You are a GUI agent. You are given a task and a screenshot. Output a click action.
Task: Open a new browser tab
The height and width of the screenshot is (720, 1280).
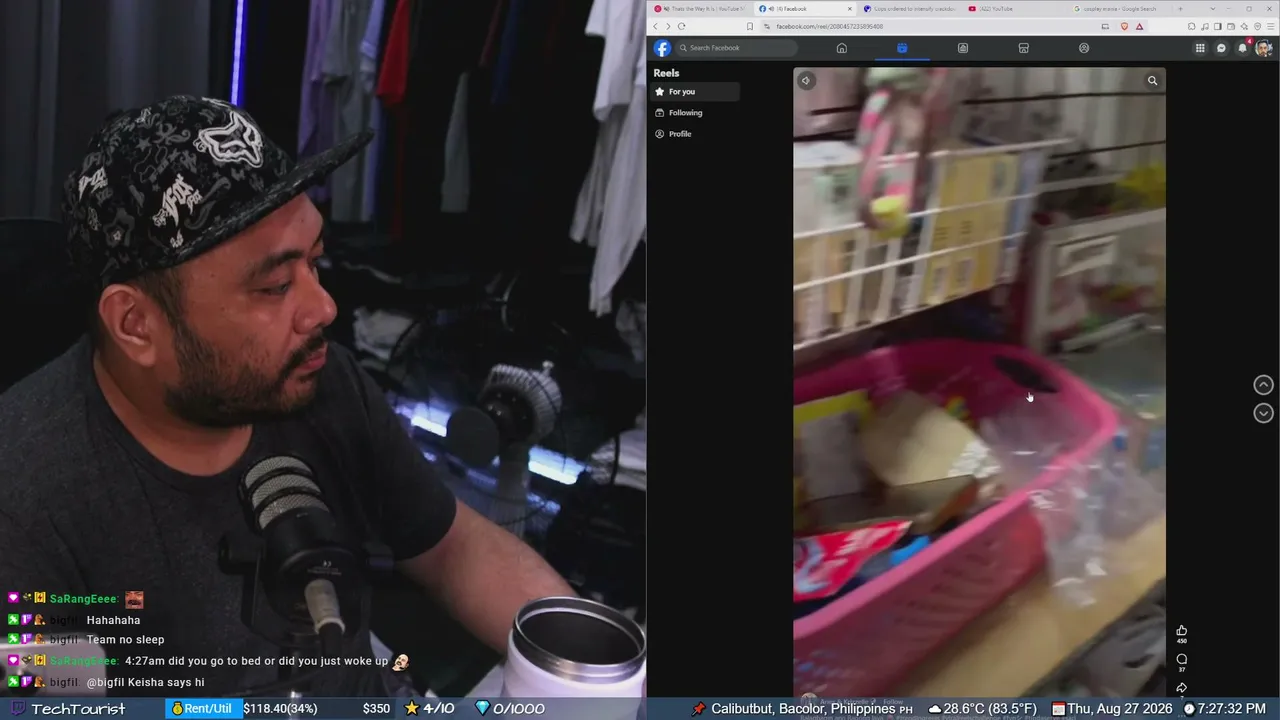tap(1180, 9)
